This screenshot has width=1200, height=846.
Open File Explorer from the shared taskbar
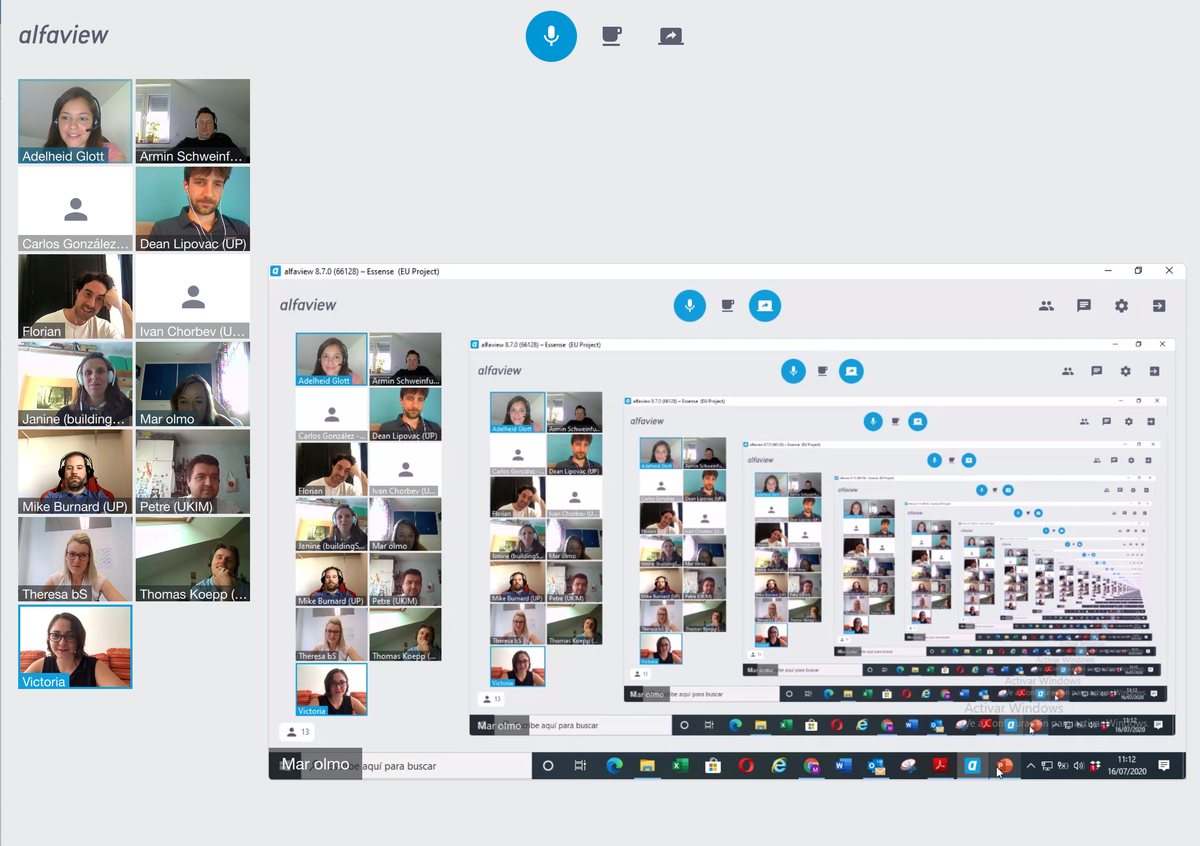click(647, 766)
